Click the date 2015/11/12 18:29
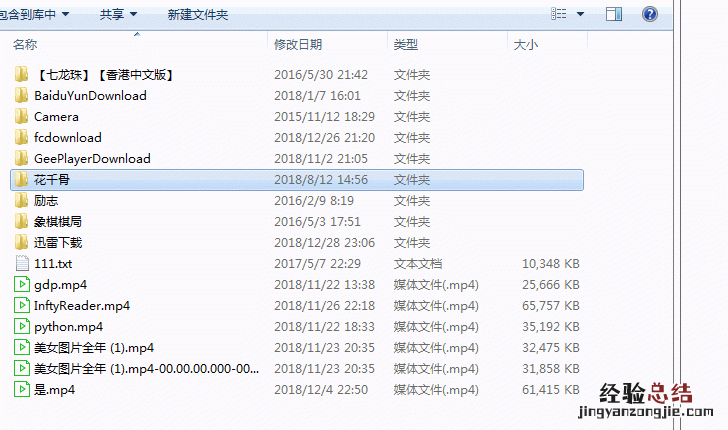 point(325,117)
